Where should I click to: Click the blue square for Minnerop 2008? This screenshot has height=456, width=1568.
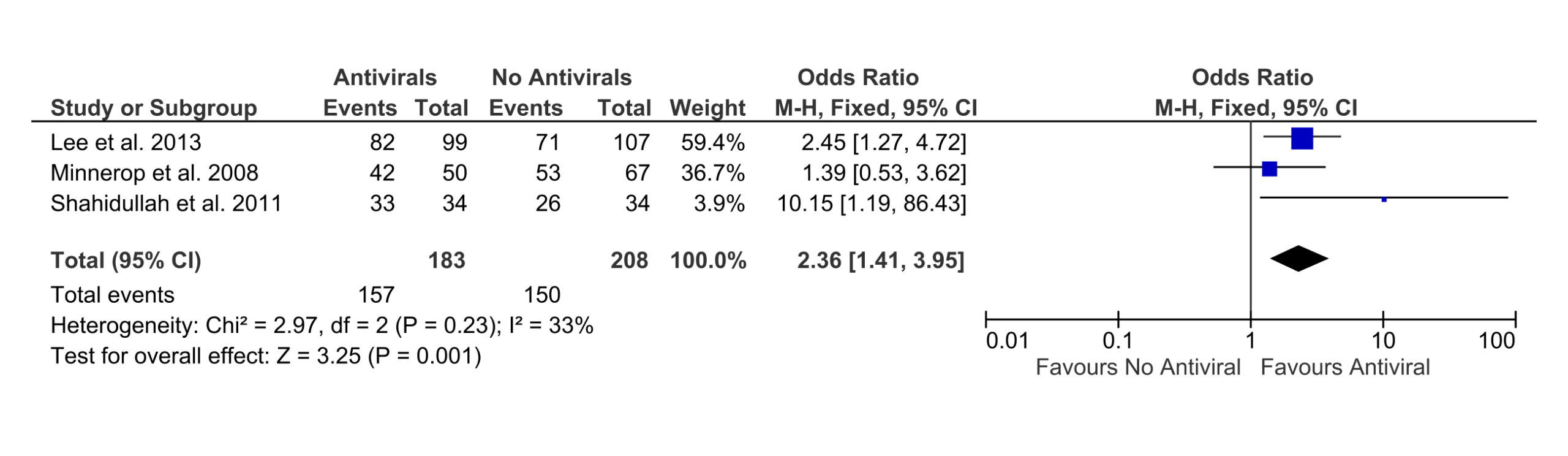click(1269, 169)
